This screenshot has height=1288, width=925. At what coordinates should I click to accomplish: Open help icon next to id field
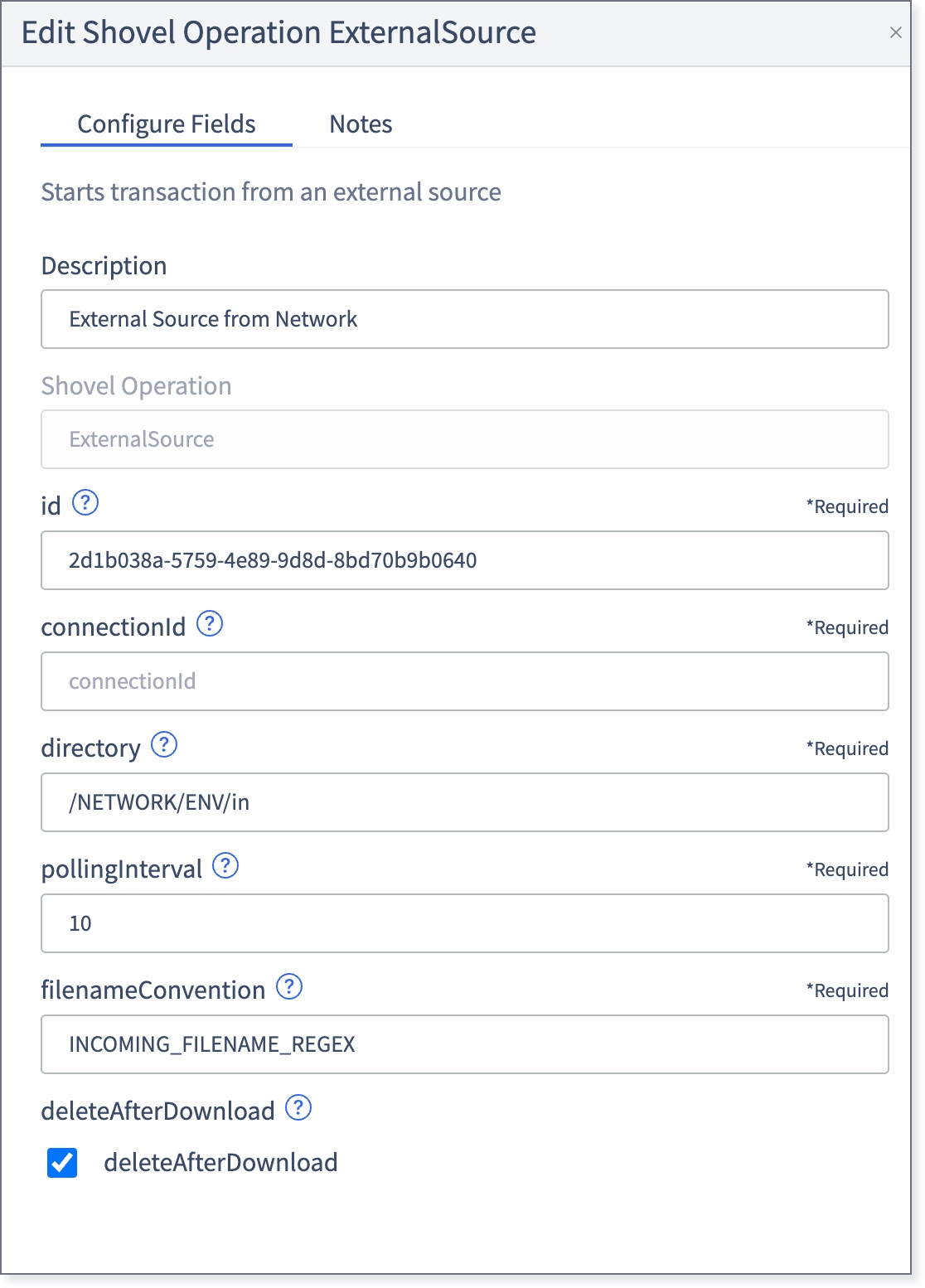click(85, 502)
